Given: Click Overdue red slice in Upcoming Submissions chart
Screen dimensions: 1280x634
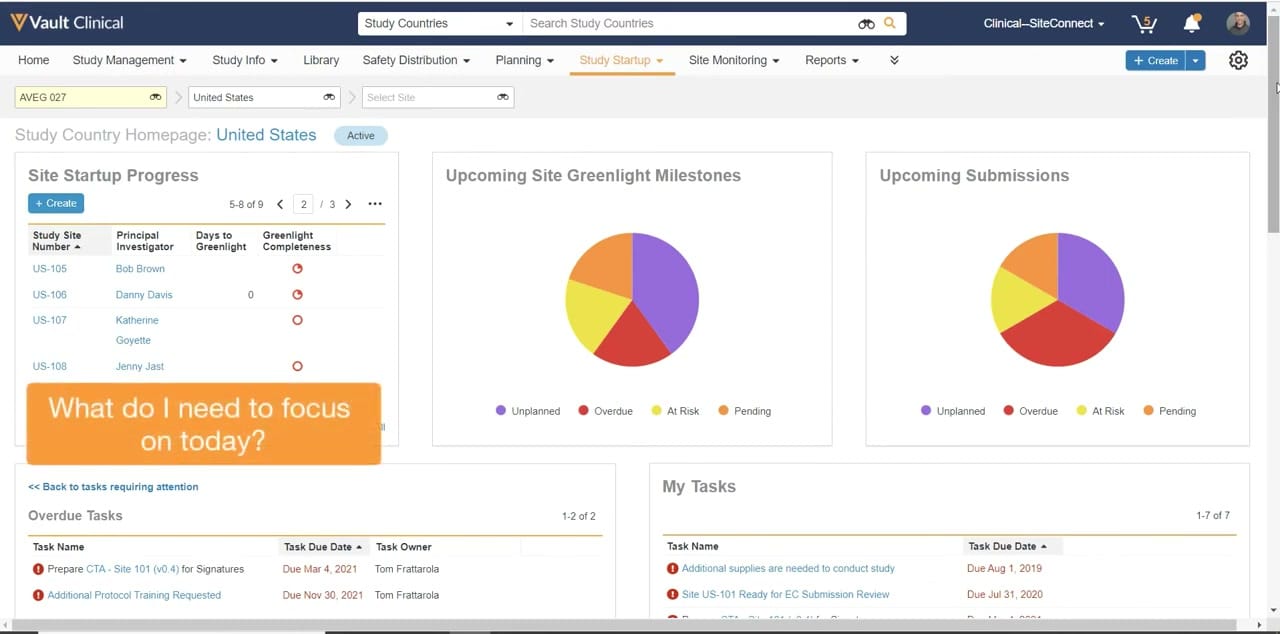Looking at the screenshot, I should pyautogui.click(x=1056, y=335).
